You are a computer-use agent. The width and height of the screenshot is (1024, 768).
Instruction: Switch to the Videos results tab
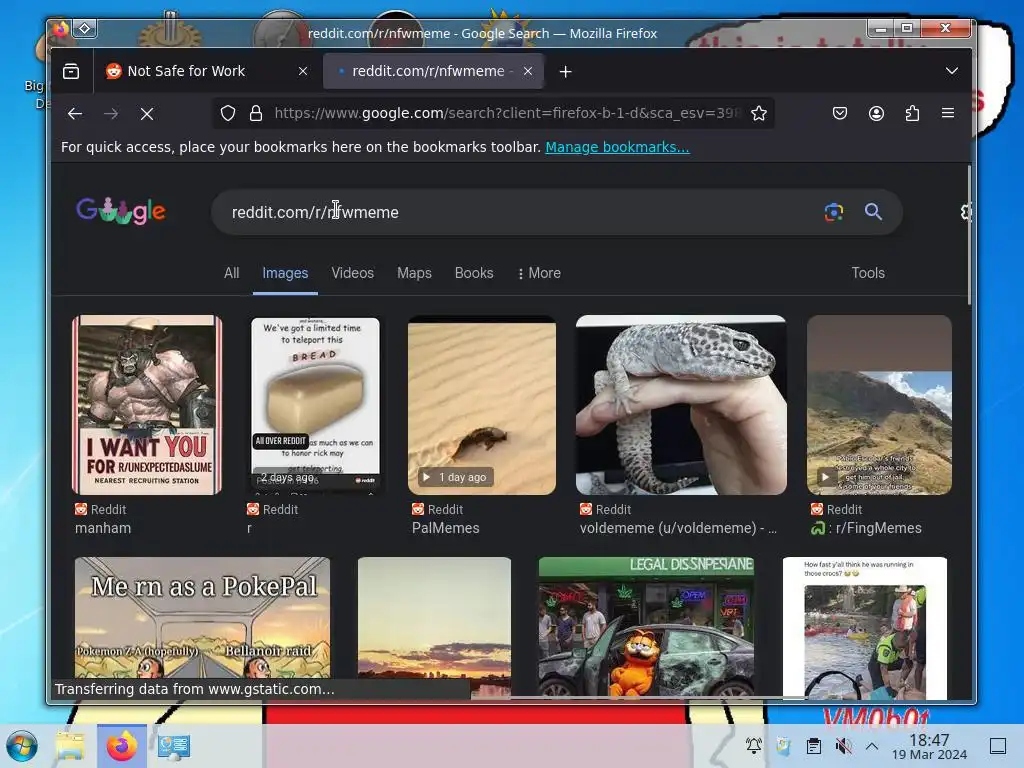coord(353,273)
